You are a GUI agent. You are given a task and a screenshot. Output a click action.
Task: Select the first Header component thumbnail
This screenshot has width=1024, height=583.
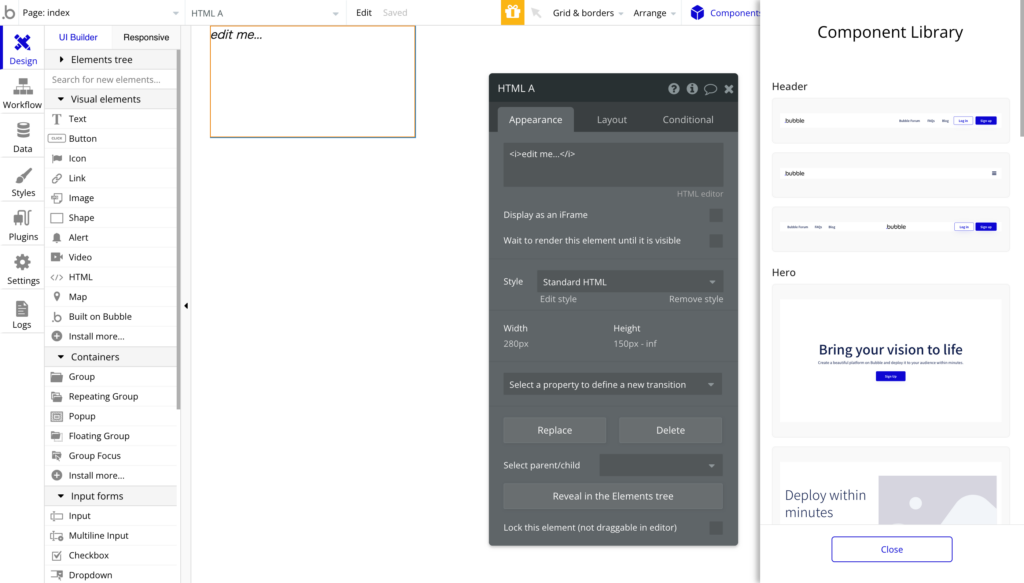[x=891, y=121]
